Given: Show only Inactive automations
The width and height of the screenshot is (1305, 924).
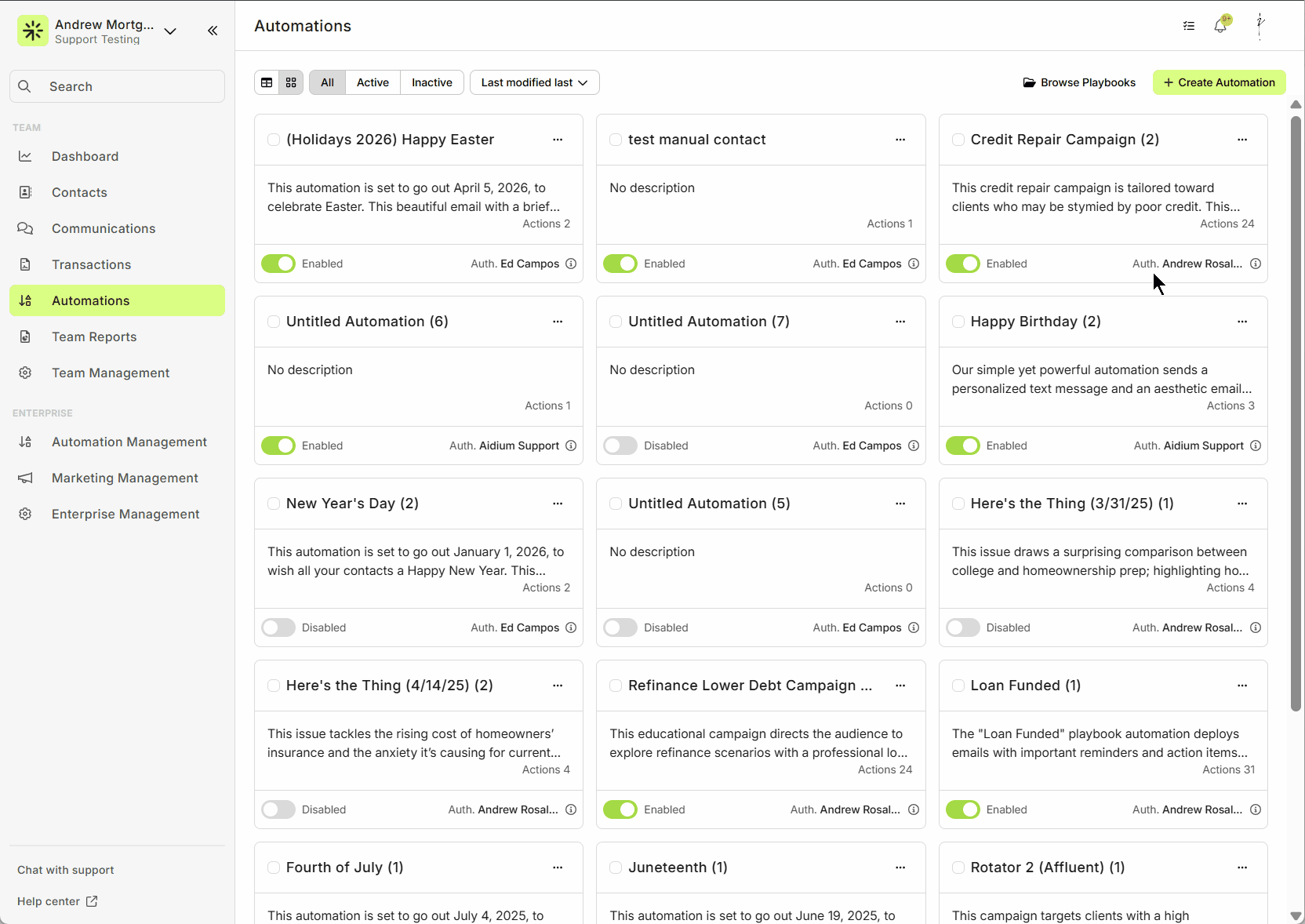Looking at the screenshot, I should pyautogui.click(x=431, y=82).
